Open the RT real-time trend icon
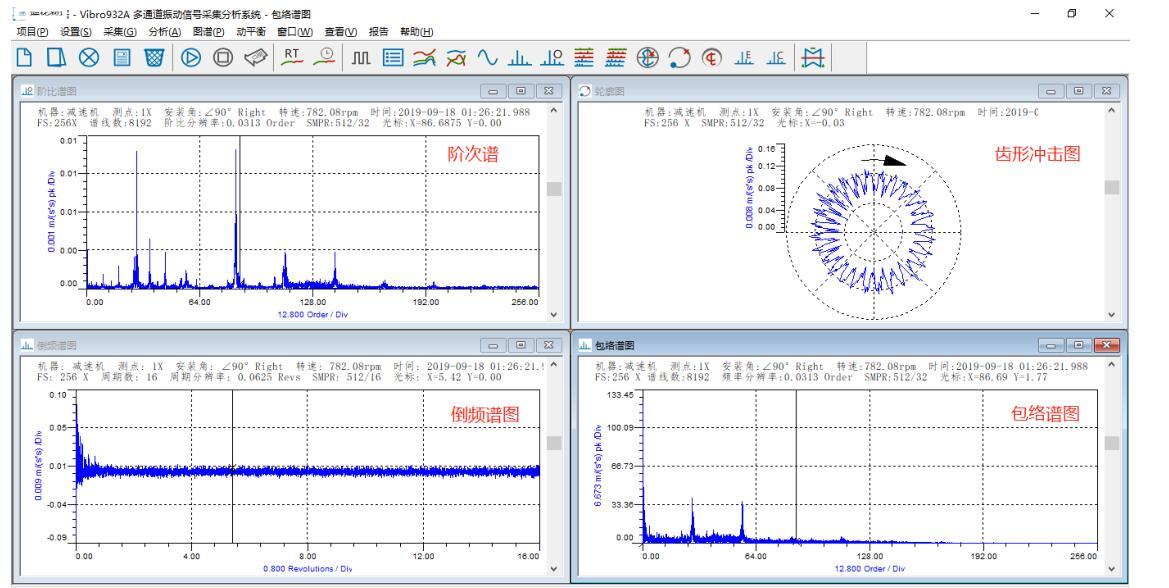 tap(292, 57)
